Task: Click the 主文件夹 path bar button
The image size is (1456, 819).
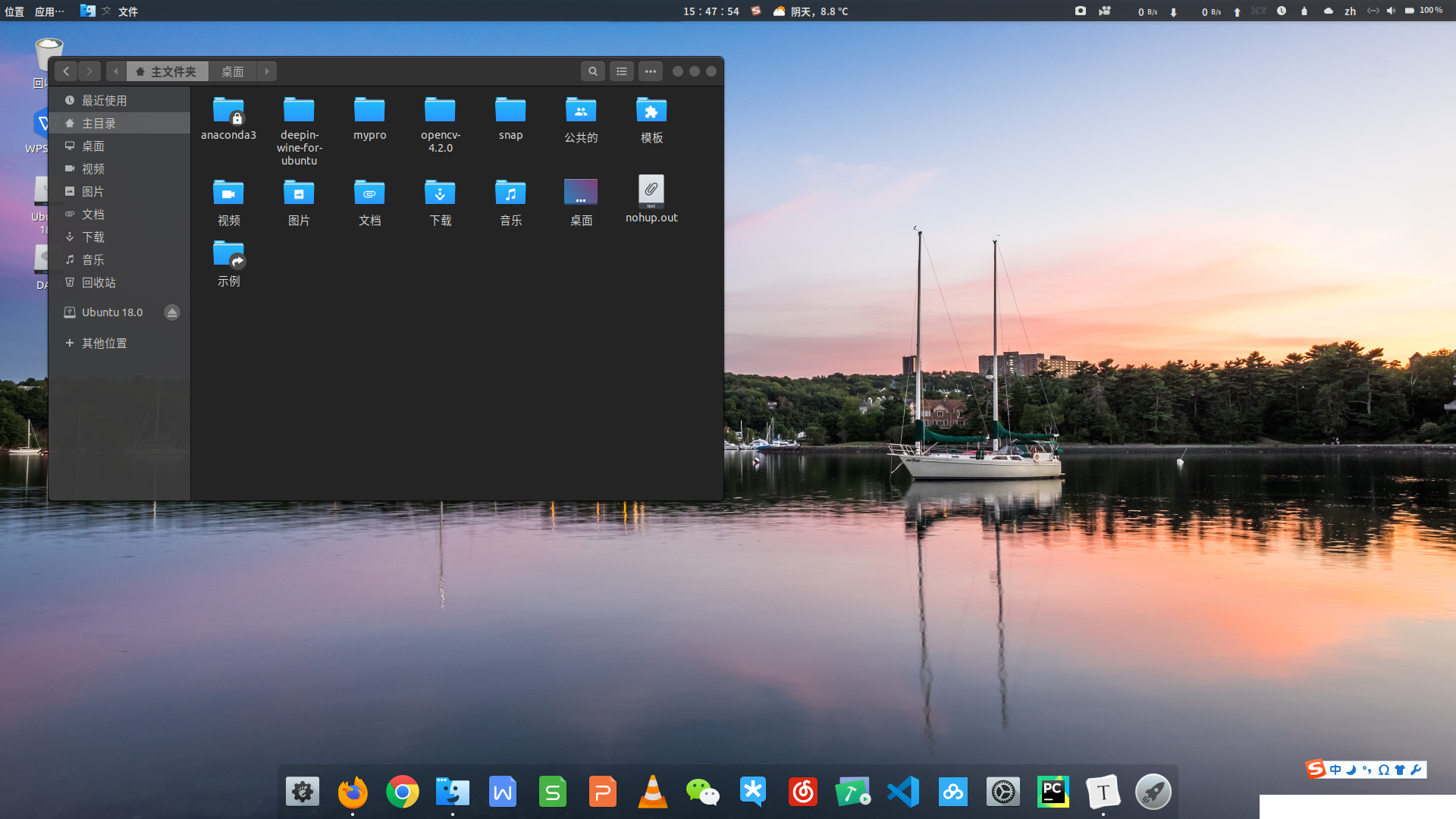Action: [167, 71]
